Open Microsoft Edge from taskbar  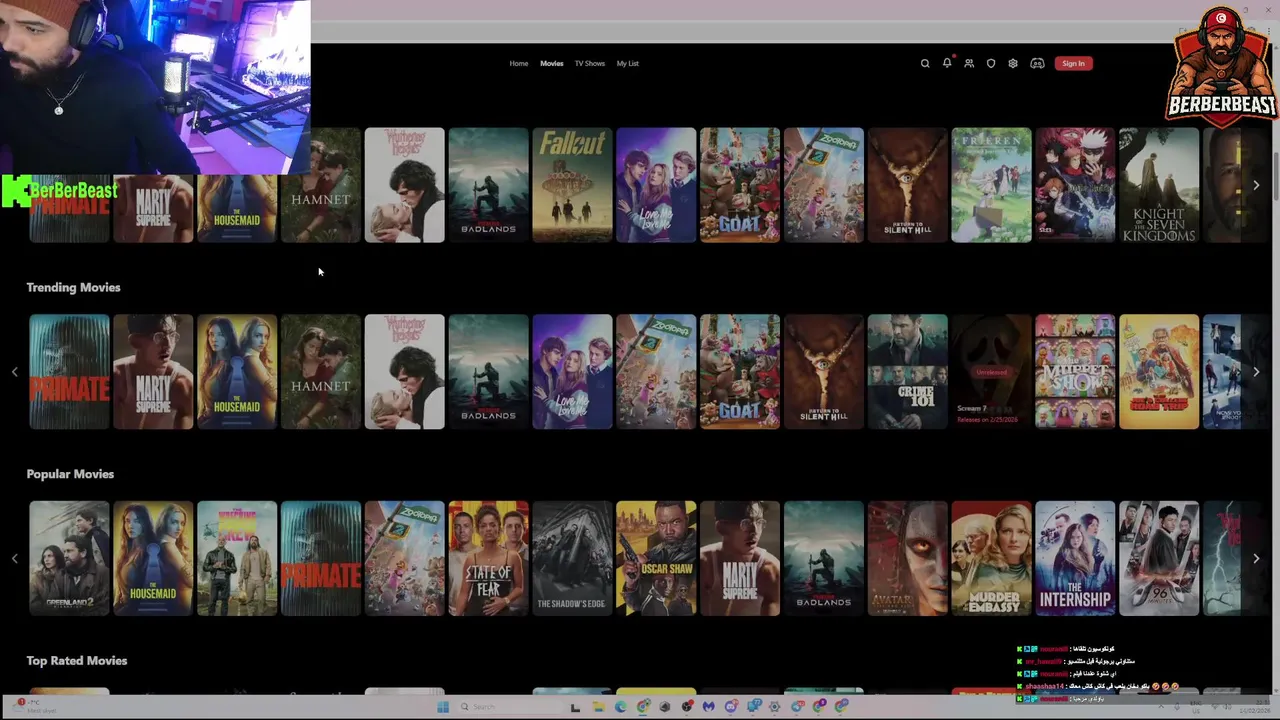pos(621,707)
